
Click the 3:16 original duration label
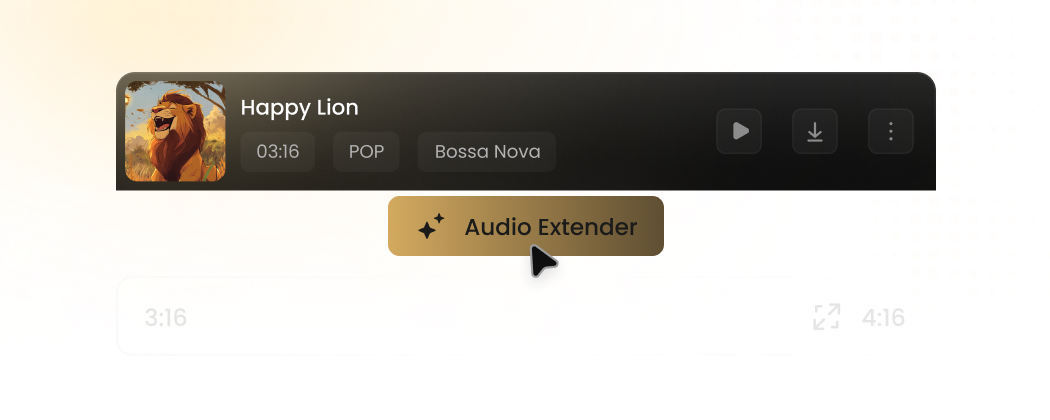[165, 317]
